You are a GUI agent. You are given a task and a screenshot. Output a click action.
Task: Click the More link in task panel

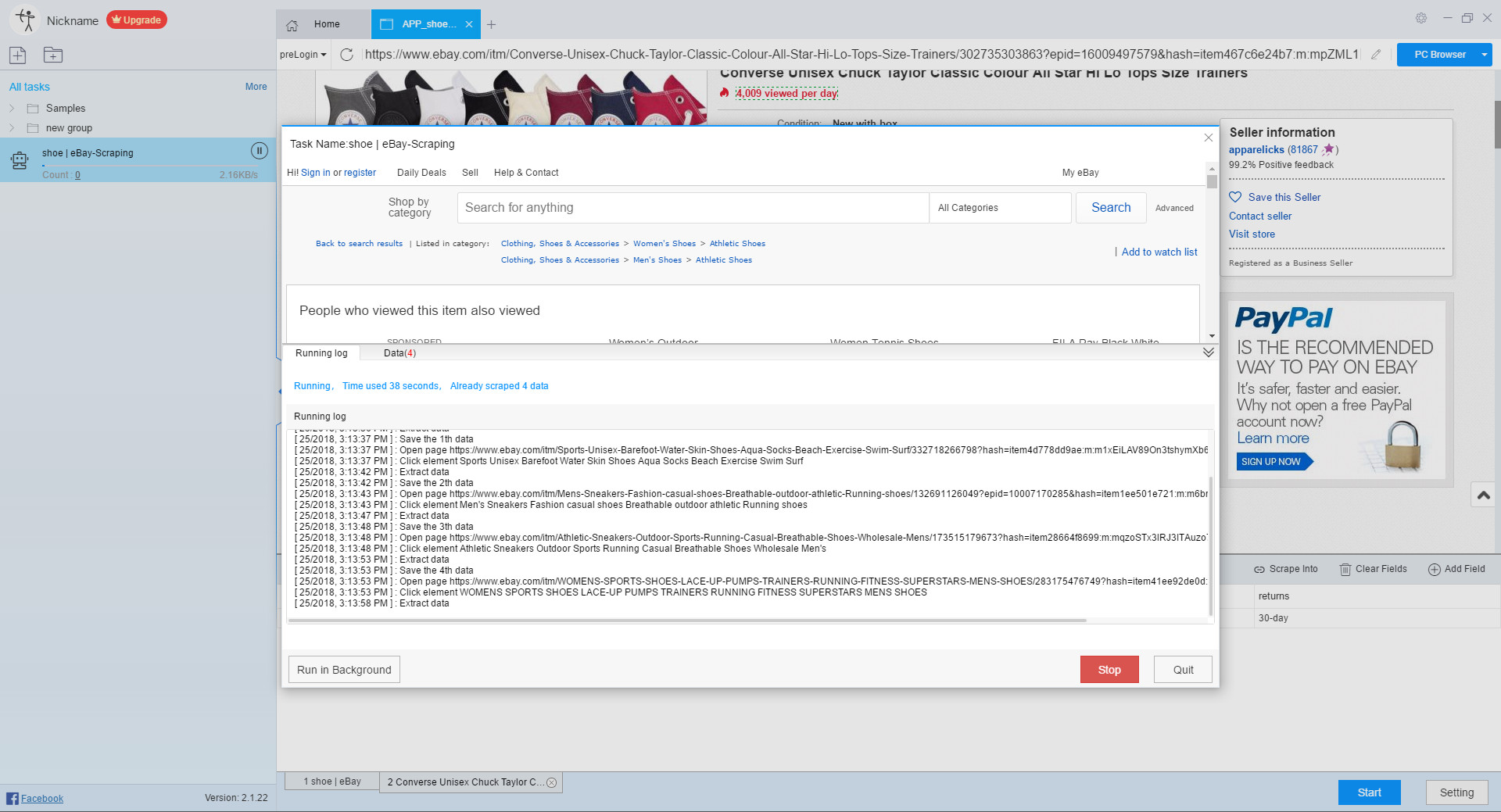coord(256,87)
